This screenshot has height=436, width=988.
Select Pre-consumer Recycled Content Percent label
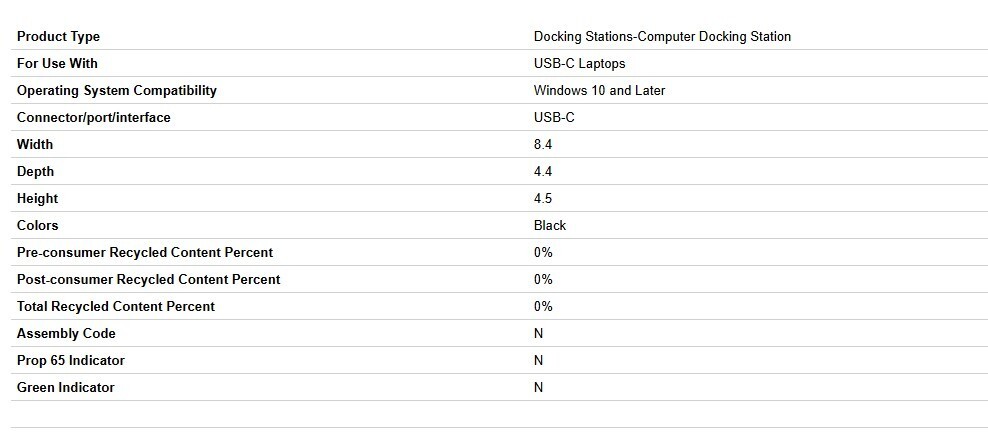(144, 253)
